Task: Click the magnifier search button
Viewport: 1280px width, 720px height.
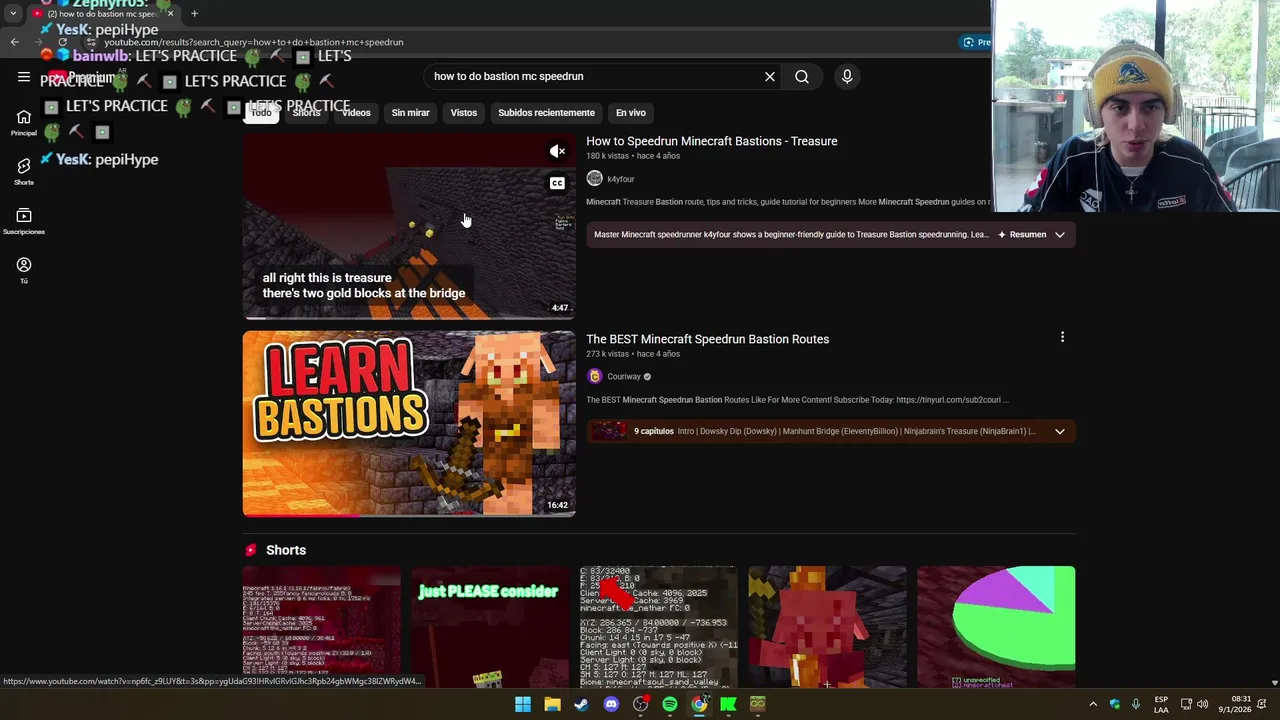Action: [802, 77]
